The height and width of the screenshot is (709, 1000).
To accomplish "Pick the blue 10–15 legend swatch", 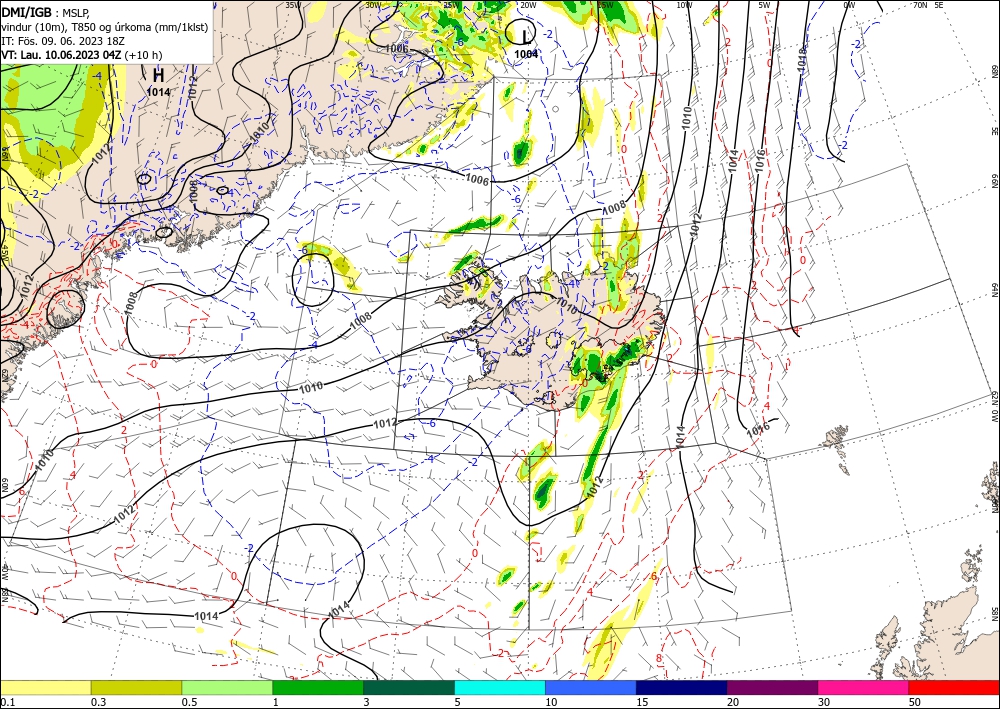I will click(x=591, y=687).
